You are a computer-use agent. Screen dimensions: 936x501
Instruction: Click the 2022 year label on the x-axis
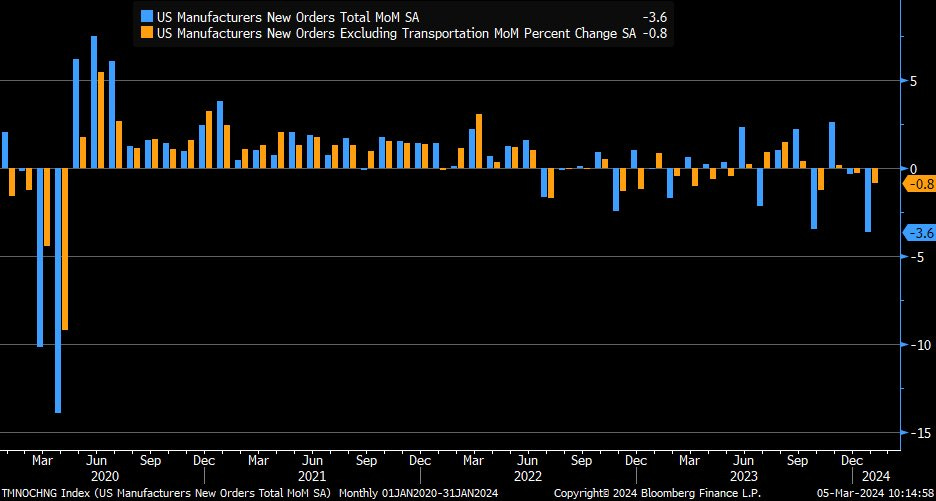[x=528, y=477]
